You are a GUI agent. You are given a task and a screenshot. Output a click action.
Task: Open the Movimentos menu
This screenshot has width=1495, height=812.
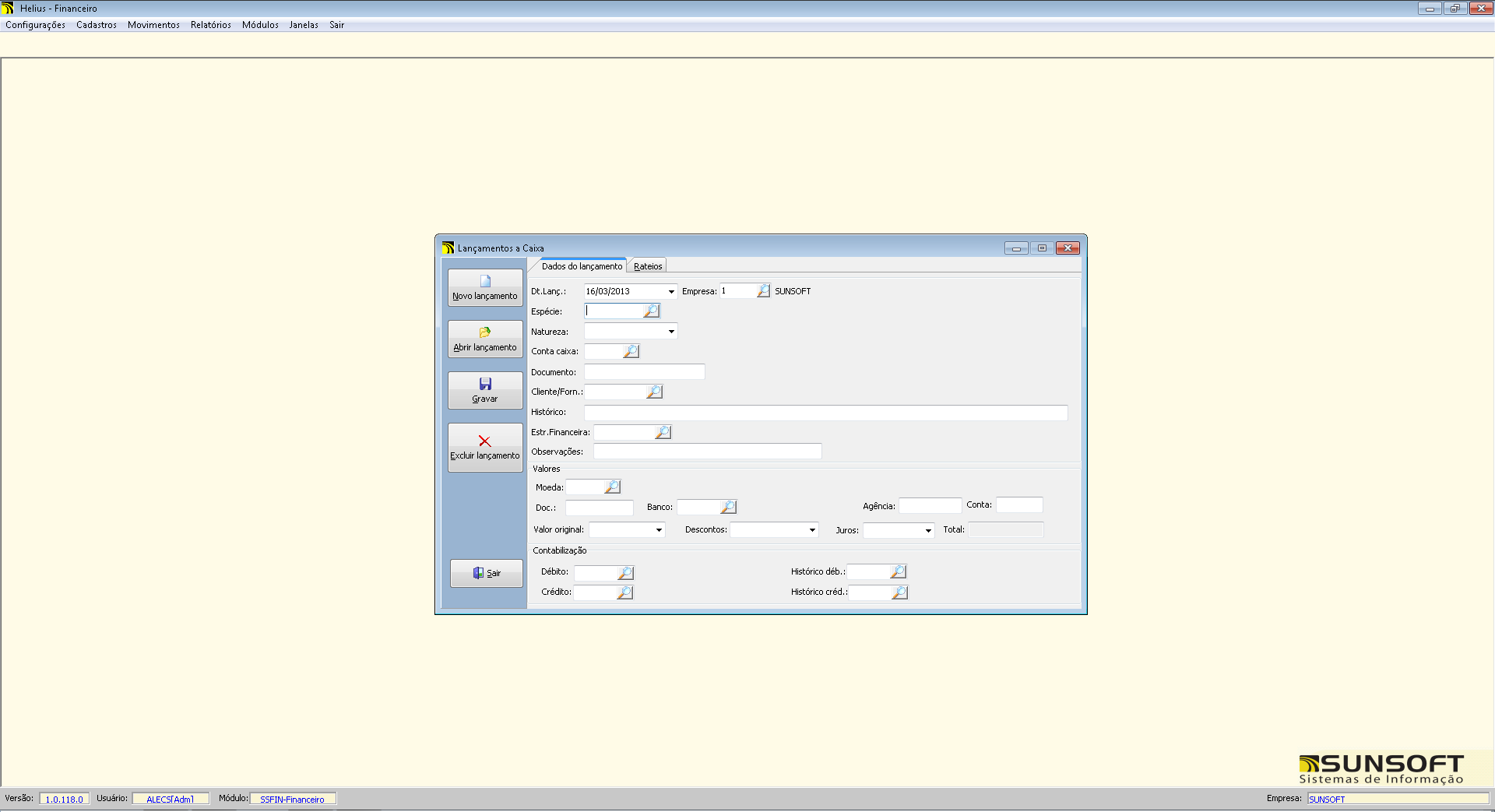click(x=153, y=25)
